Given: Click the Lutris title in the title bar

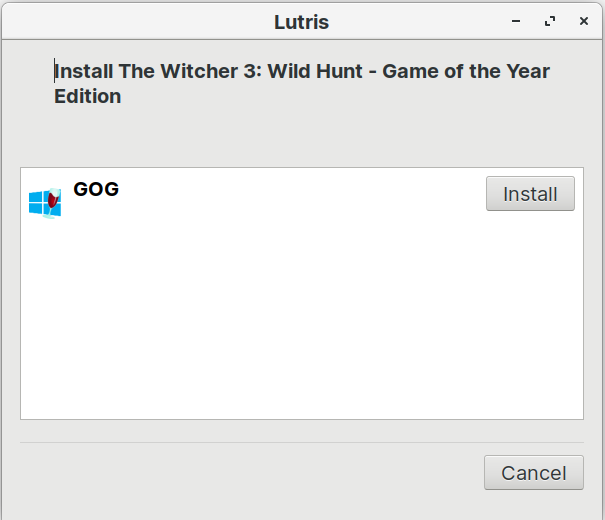Looking at the screenshot, I should coord(301,21).
